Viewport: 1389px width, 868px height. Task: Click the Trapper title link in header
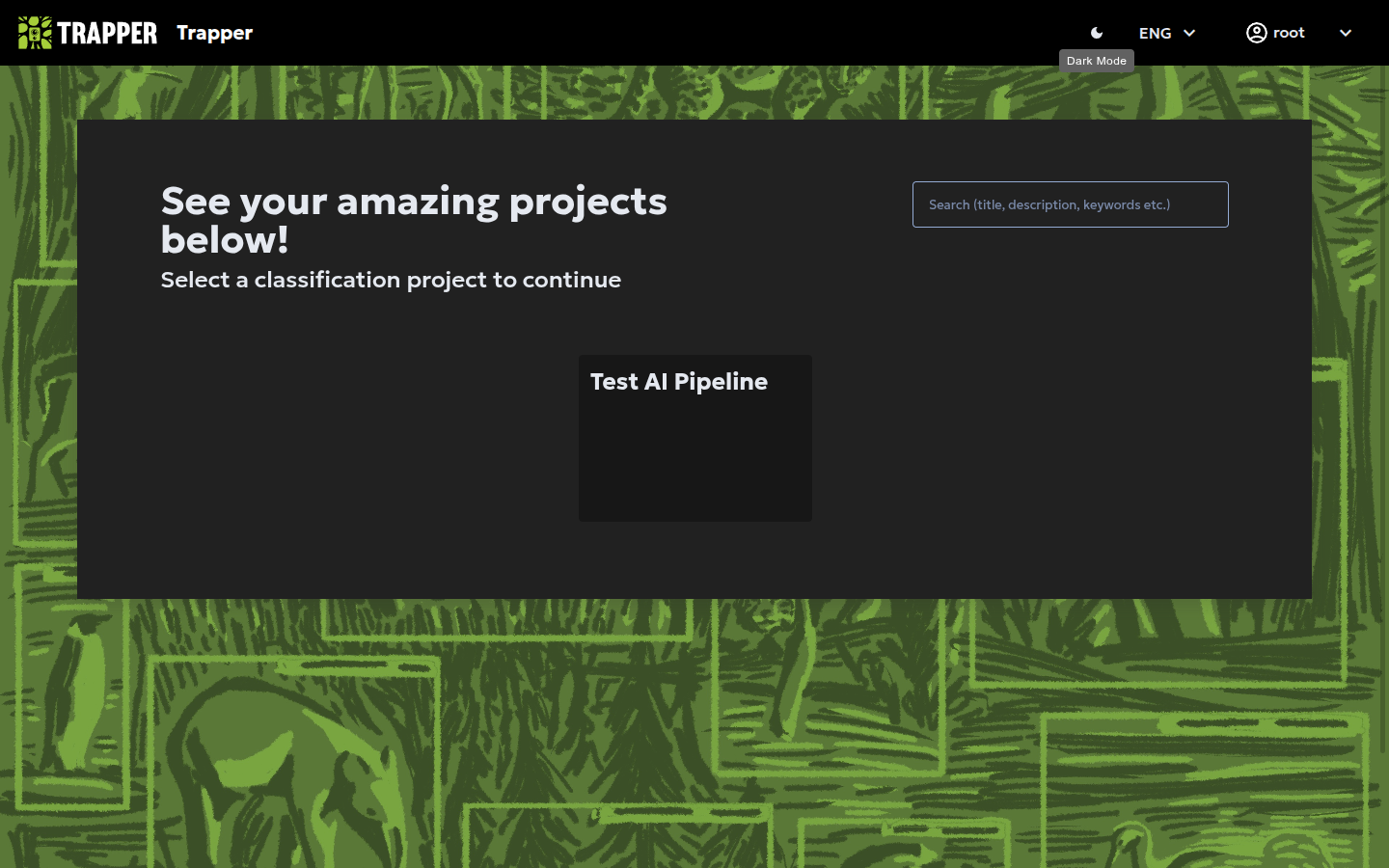[214, 33]
